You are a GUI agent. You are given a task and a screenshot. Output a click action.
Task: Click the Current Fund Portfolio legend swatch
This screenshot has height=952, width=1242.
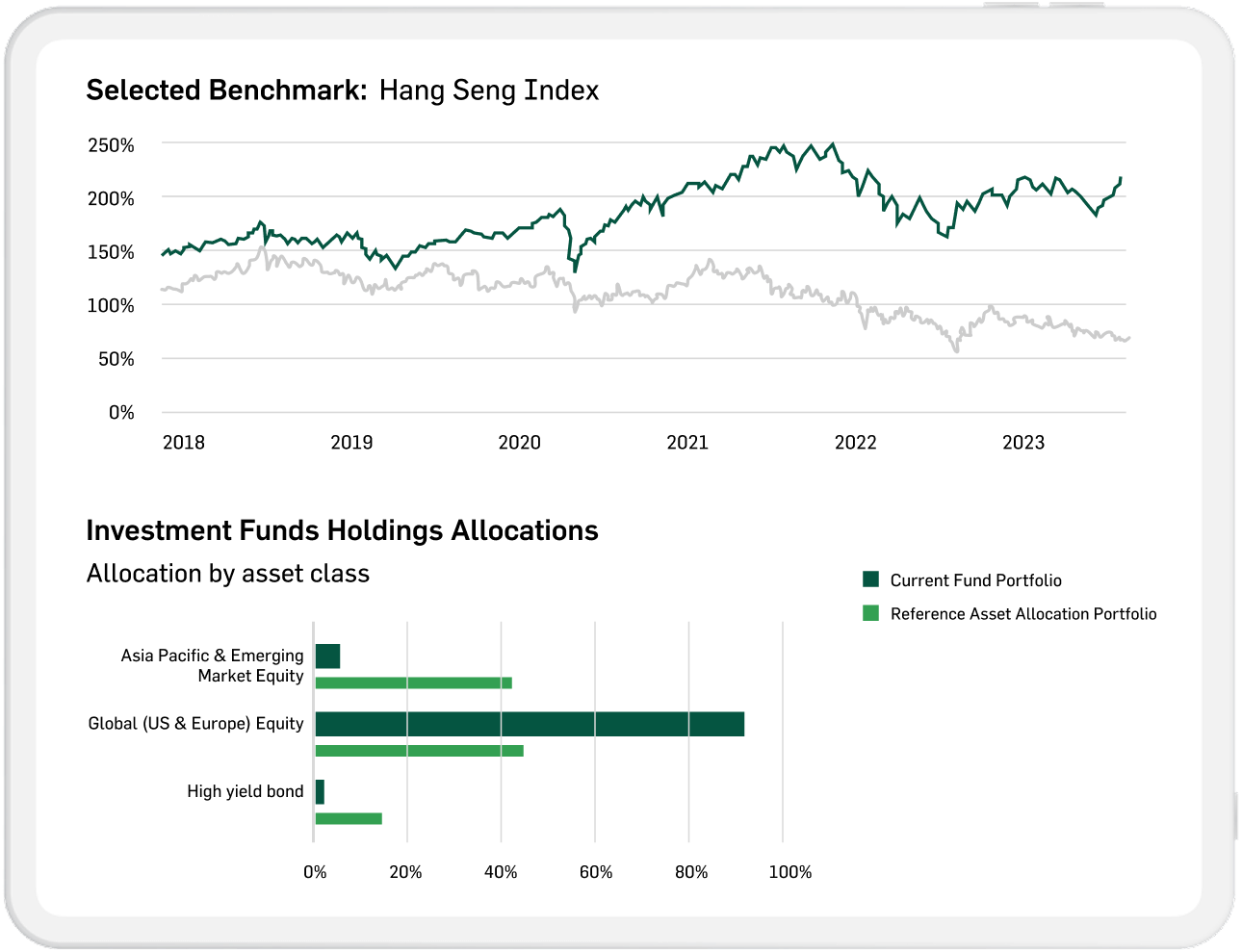click(870, 579)
